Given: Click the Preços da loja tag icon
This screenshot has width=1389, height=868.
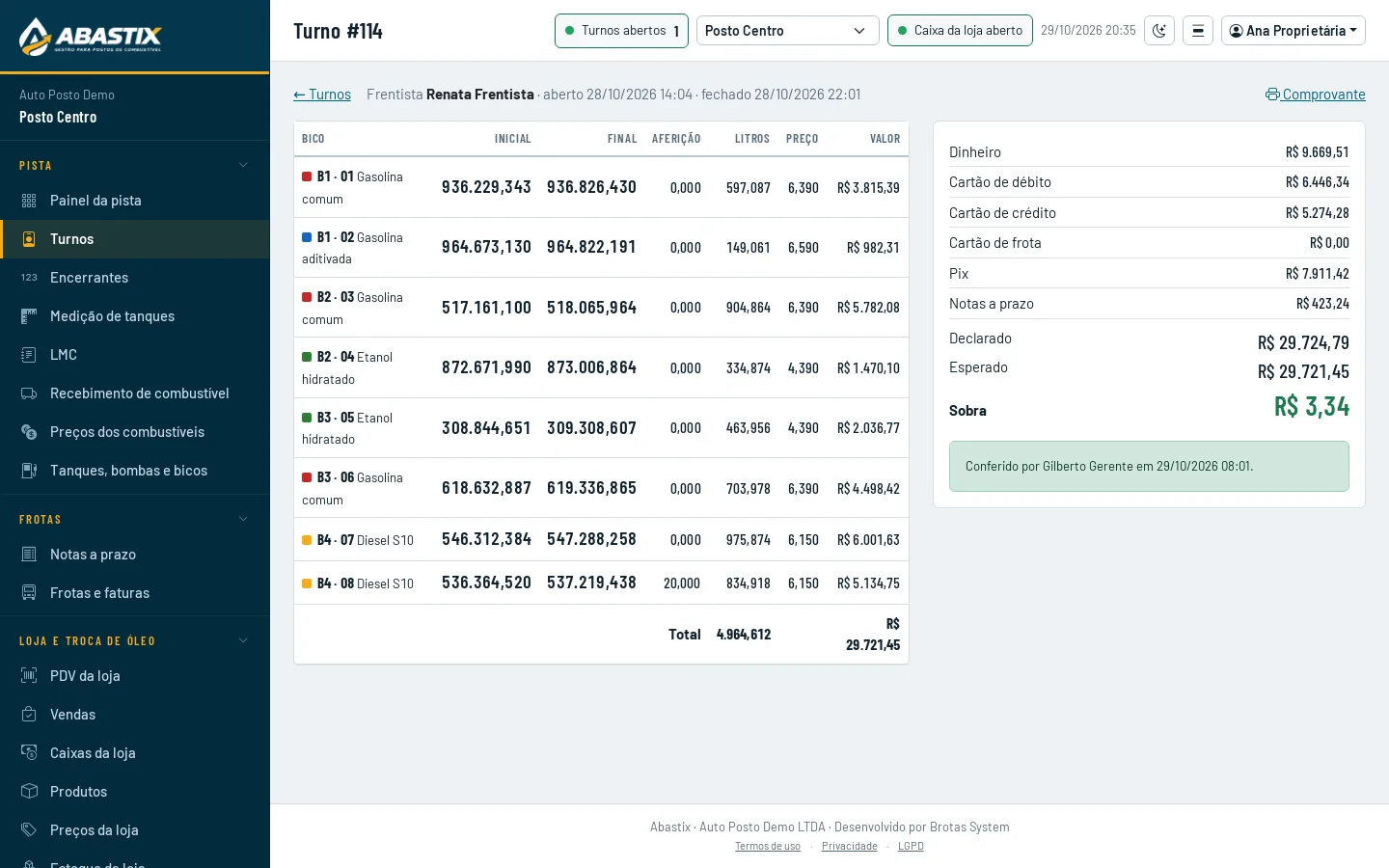Looking at the screenshot, I should point(29,830).
